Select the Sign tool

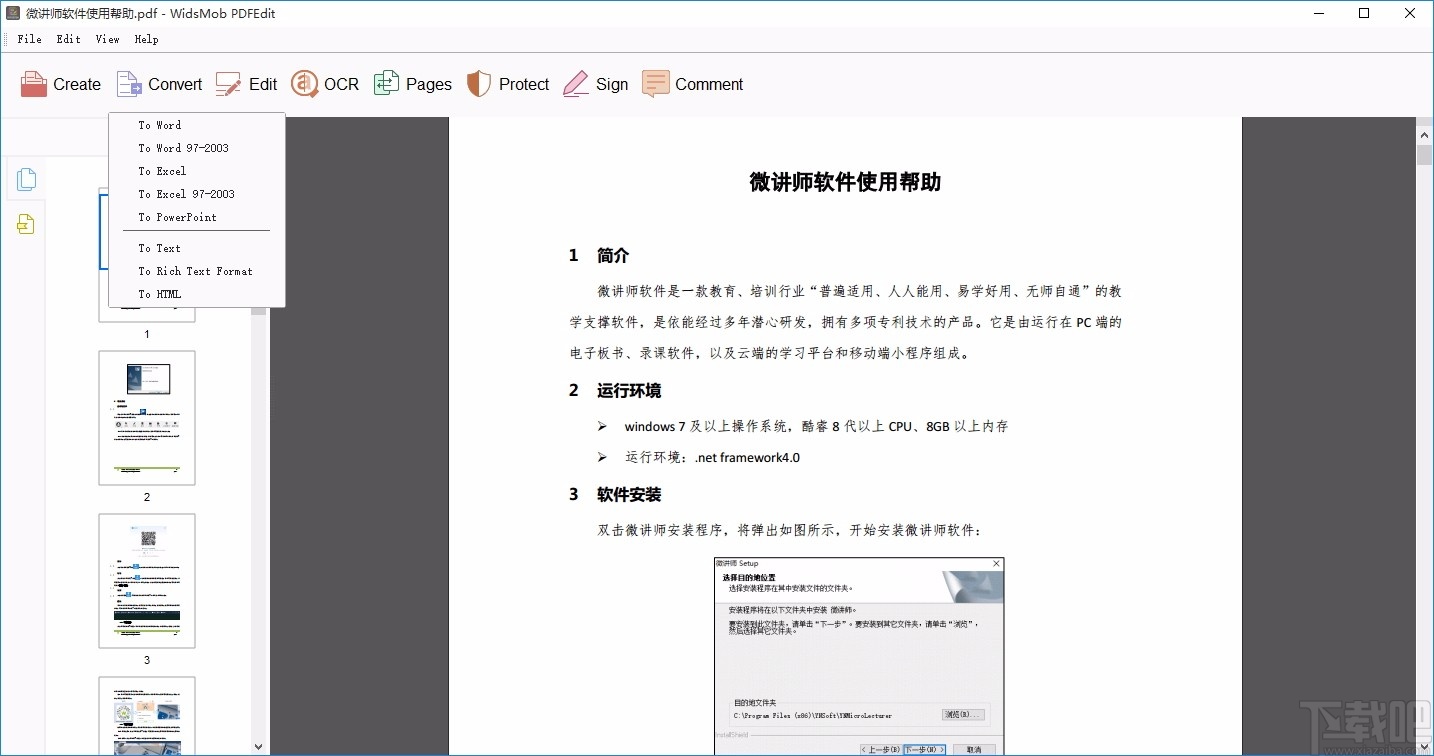[x=596, y=84]
